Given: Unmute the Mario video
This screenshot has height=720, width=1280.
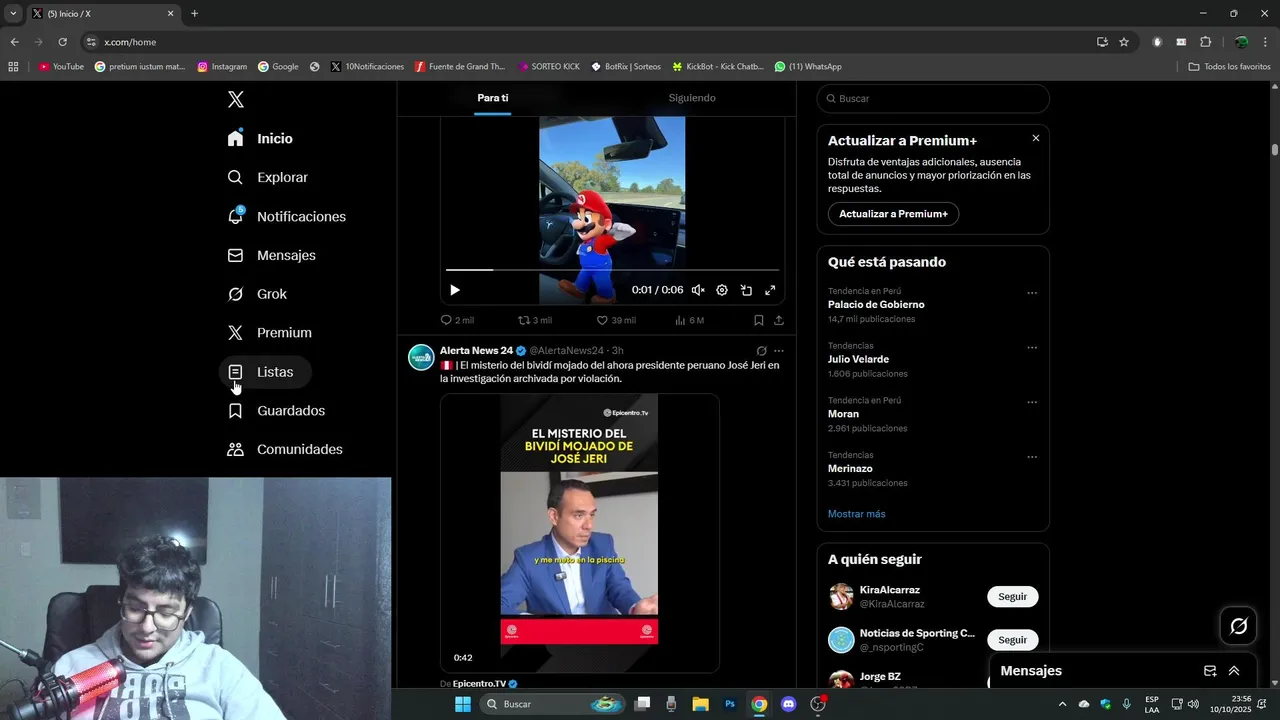Looking at the screenshot, I should 698,290.
